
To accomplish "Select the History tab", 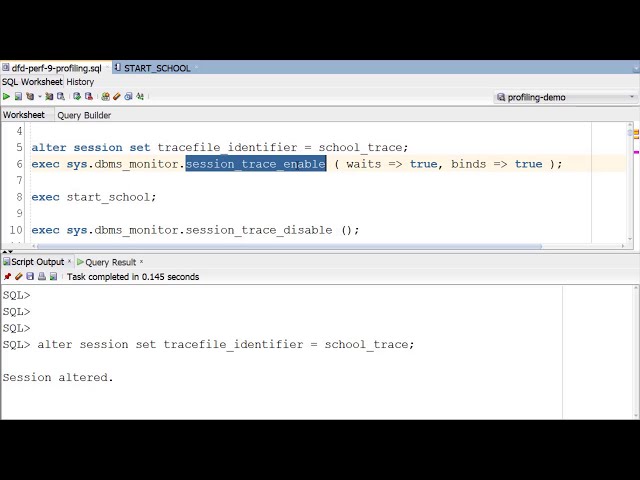I will point(80,82).
